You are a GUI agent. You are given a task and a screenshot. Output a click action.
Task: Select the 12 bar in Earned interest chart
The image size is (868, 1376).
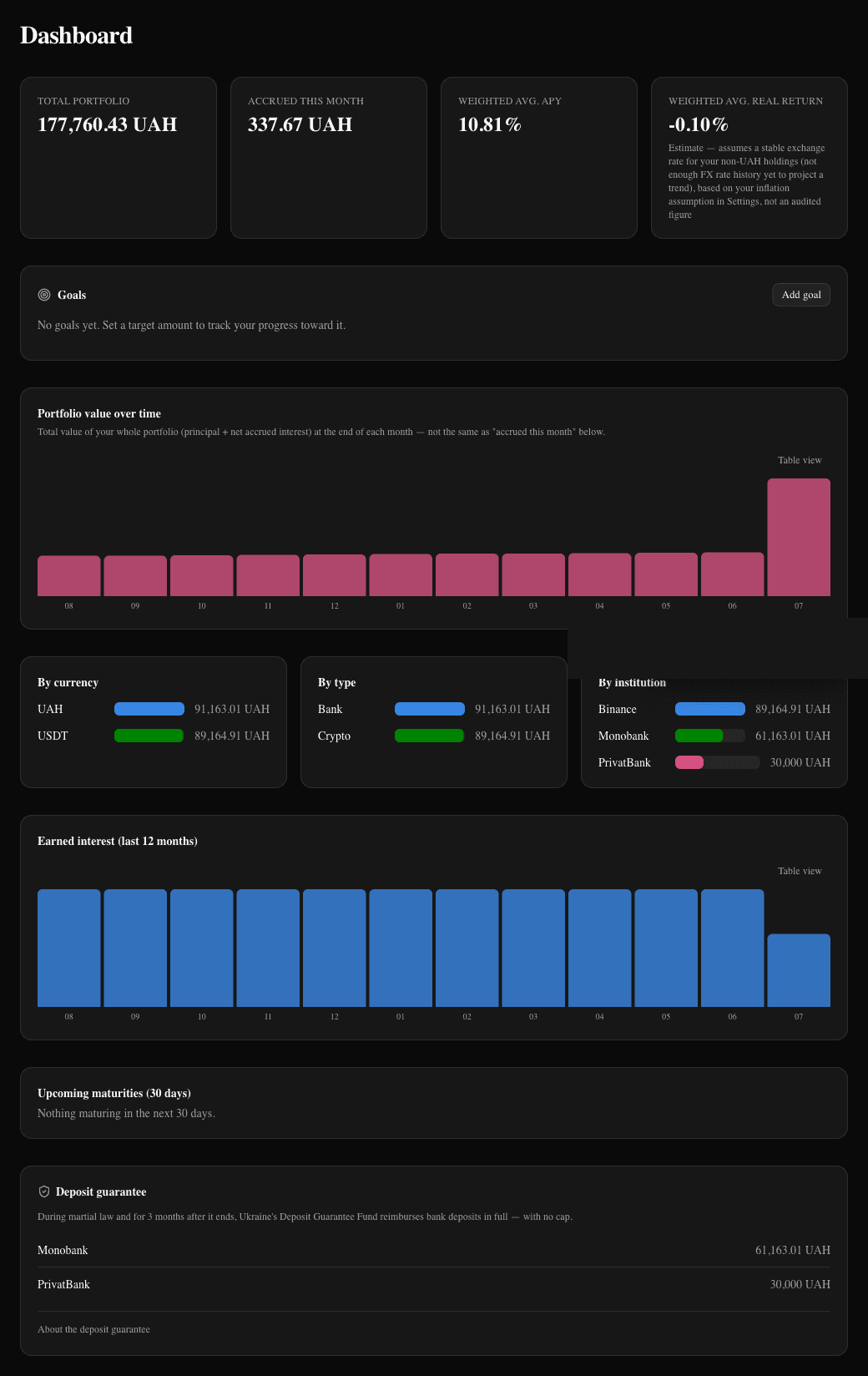click(334, 948)
